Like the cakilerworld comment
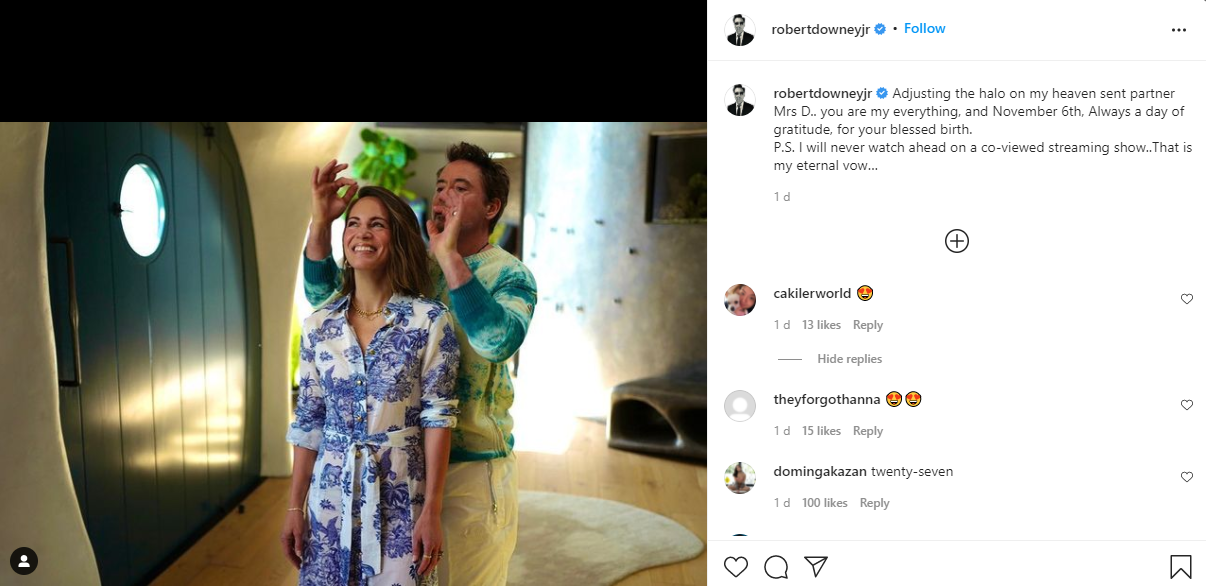 (1187, 299)
